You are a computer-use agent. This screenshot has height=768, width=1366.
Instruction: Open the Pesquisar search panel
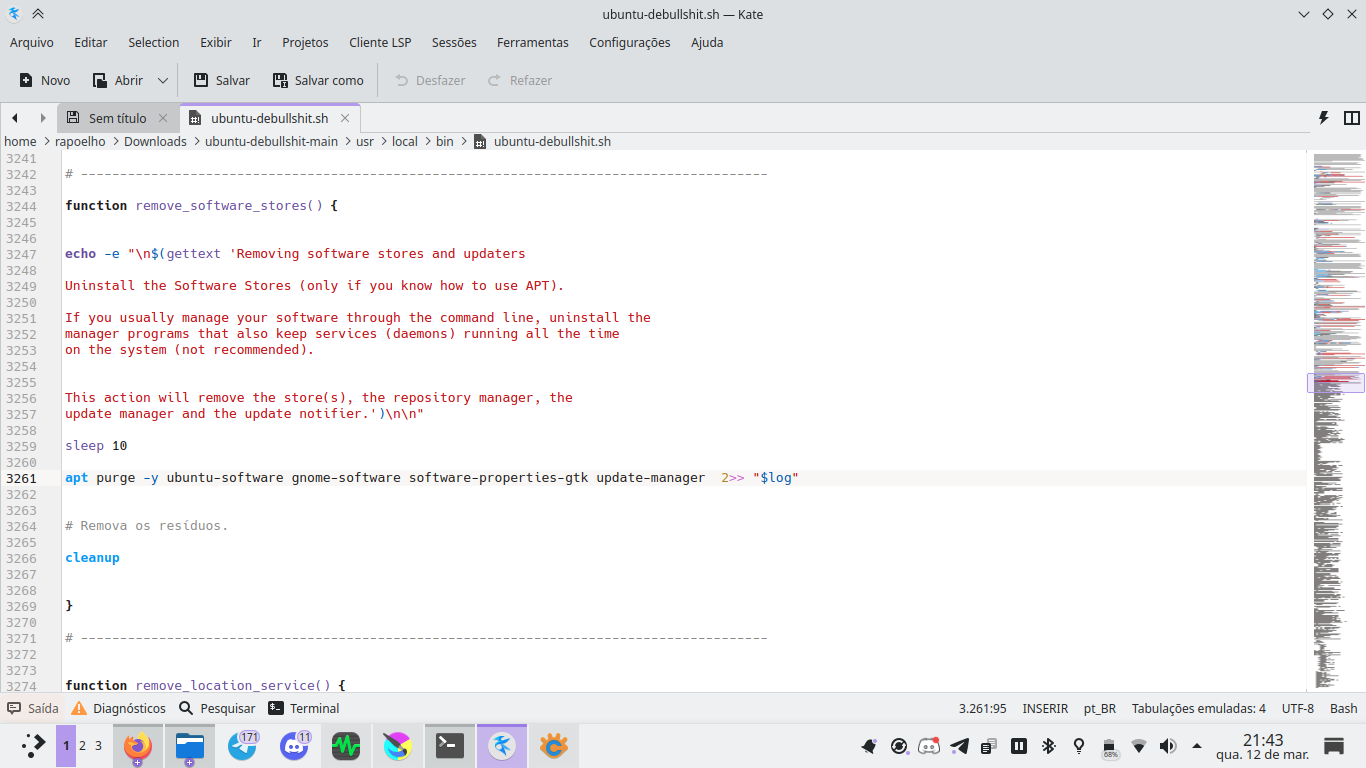point(217,708)
